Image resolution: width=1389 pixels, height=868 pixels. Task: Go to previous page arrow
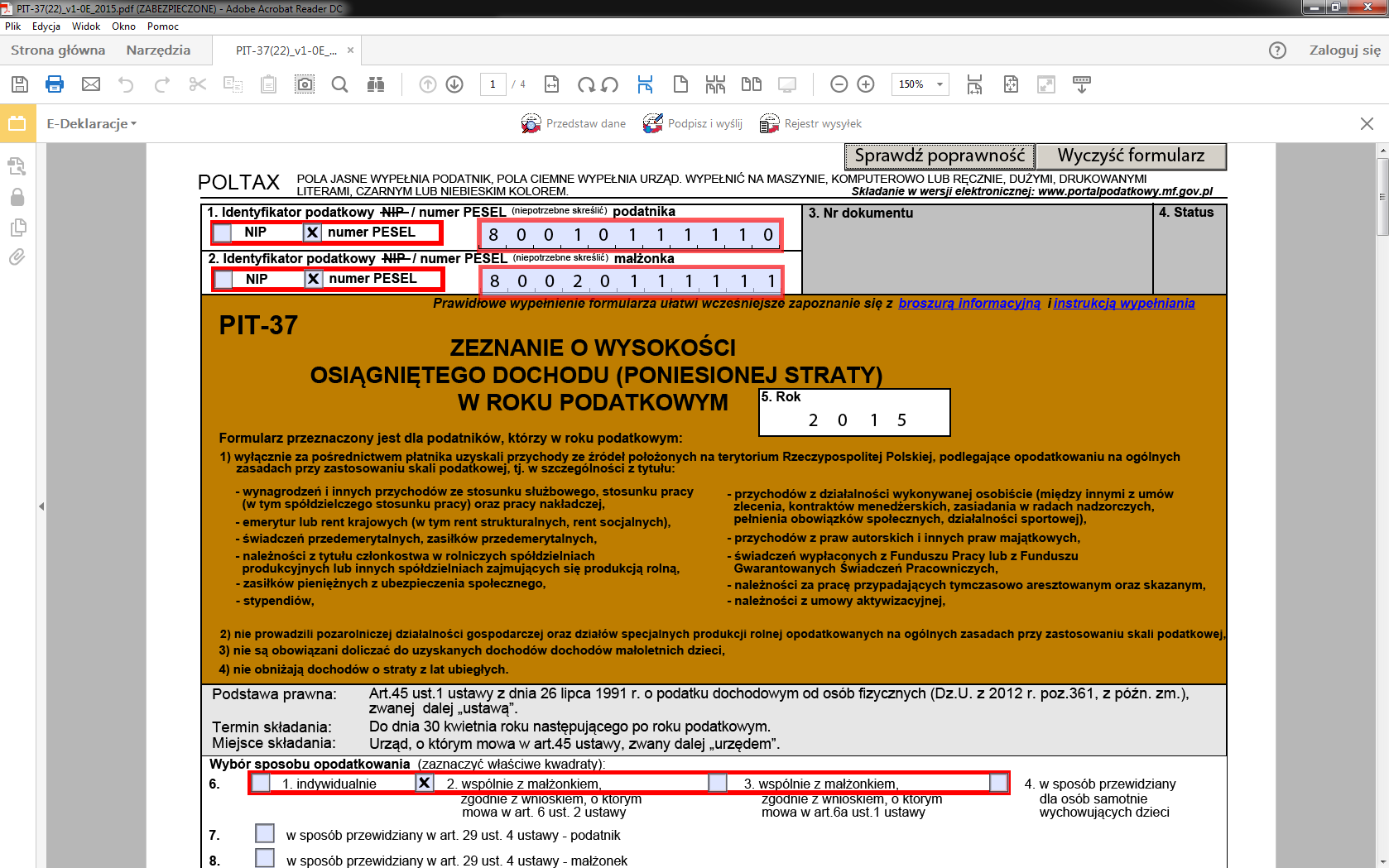(427, 84)
